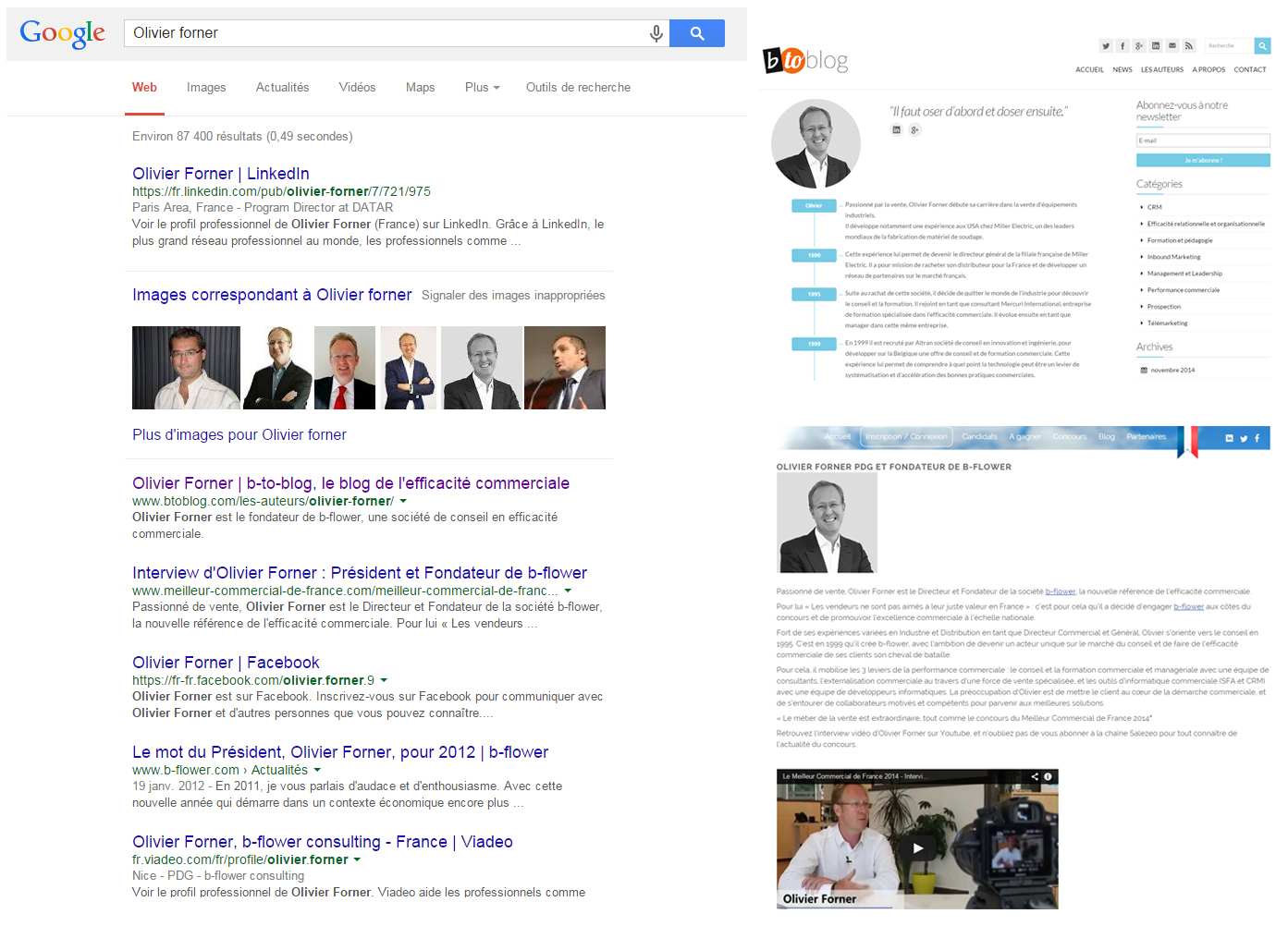The image size is (1288, 926).
Task: Click the b-to-blog RSS feed icon
Action: 1189,45
